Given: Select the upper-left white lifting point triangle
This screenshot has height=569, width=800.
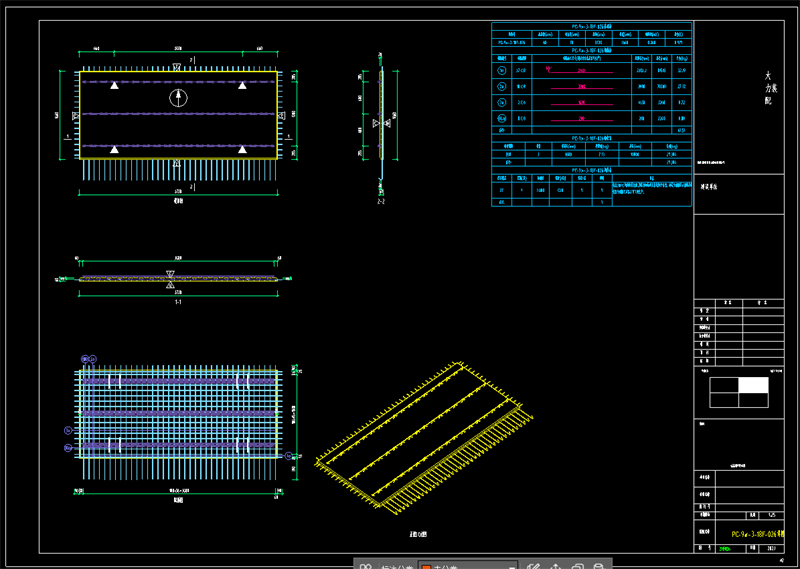Looking at the screenshot, I should [x=115, y=85].
